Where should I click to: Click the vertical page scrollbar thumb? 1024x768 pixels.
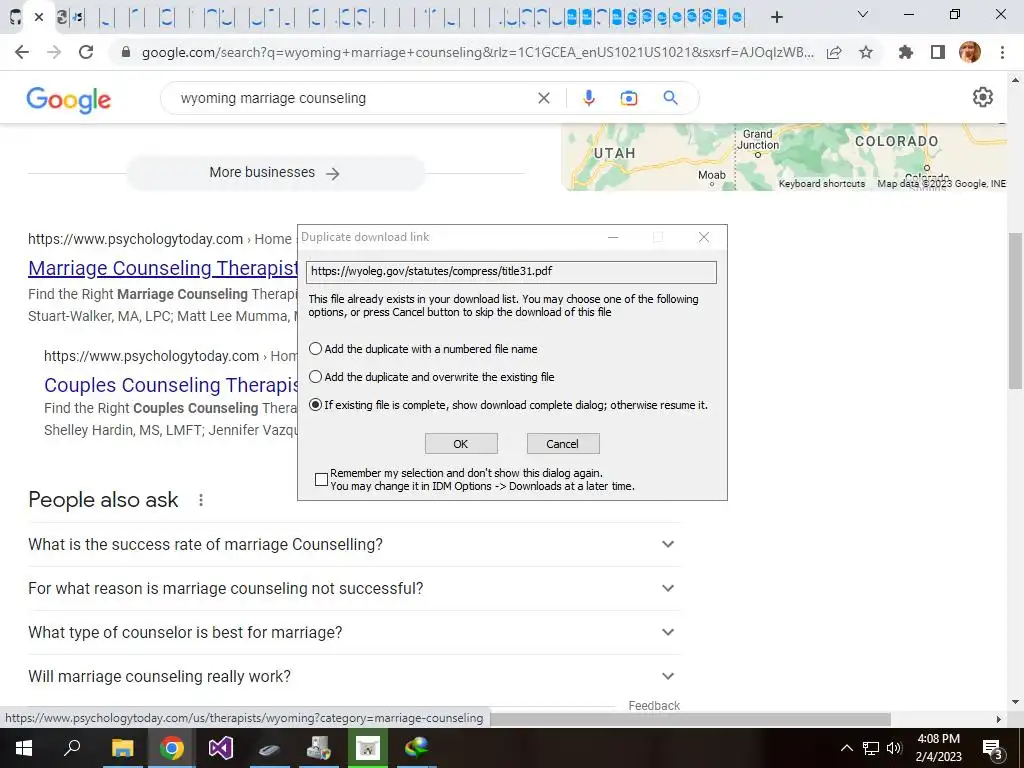[x=1015, y=310]
